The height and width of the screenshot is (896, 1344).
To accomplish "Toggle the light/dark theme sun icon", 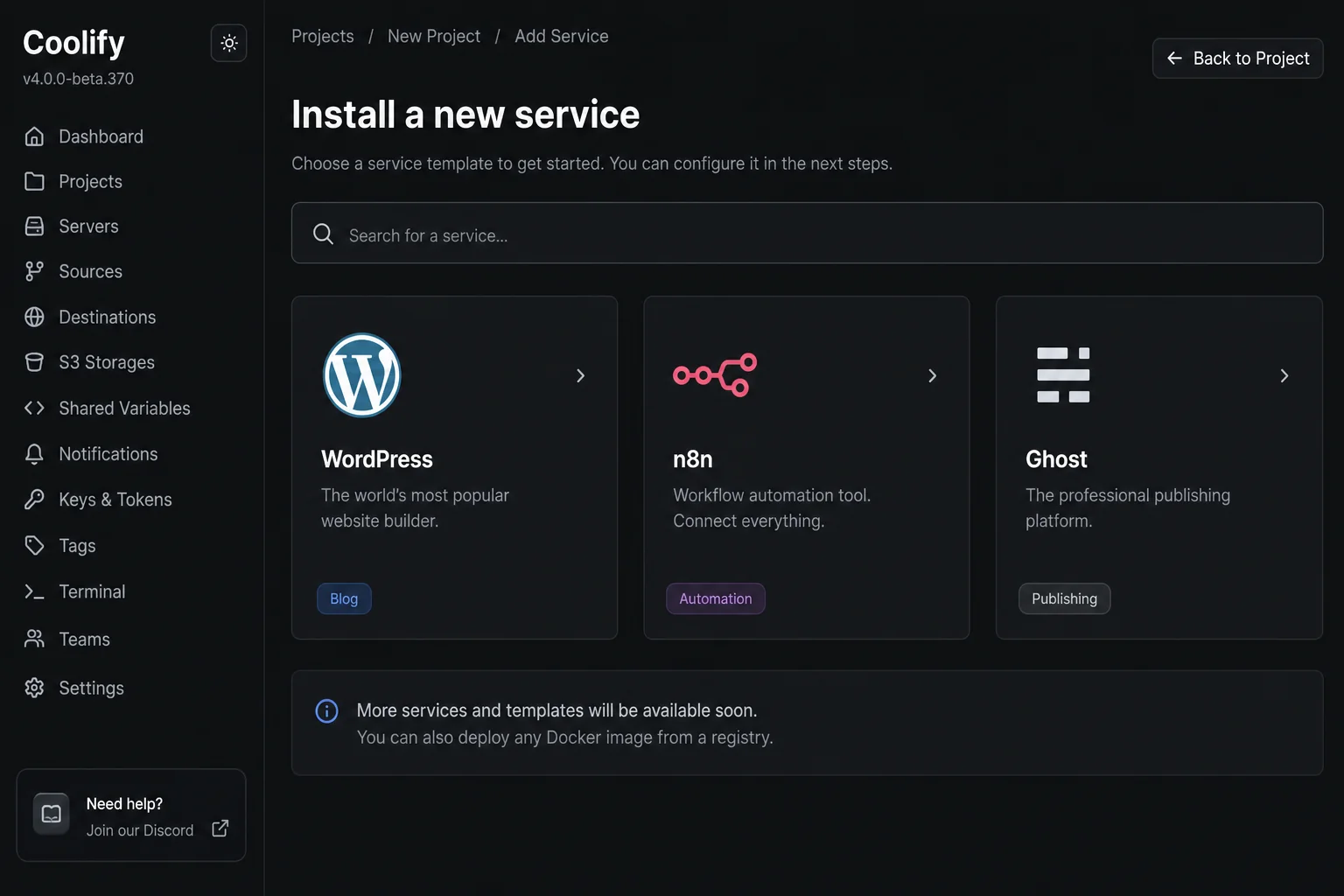I will (x=229, y=43).
